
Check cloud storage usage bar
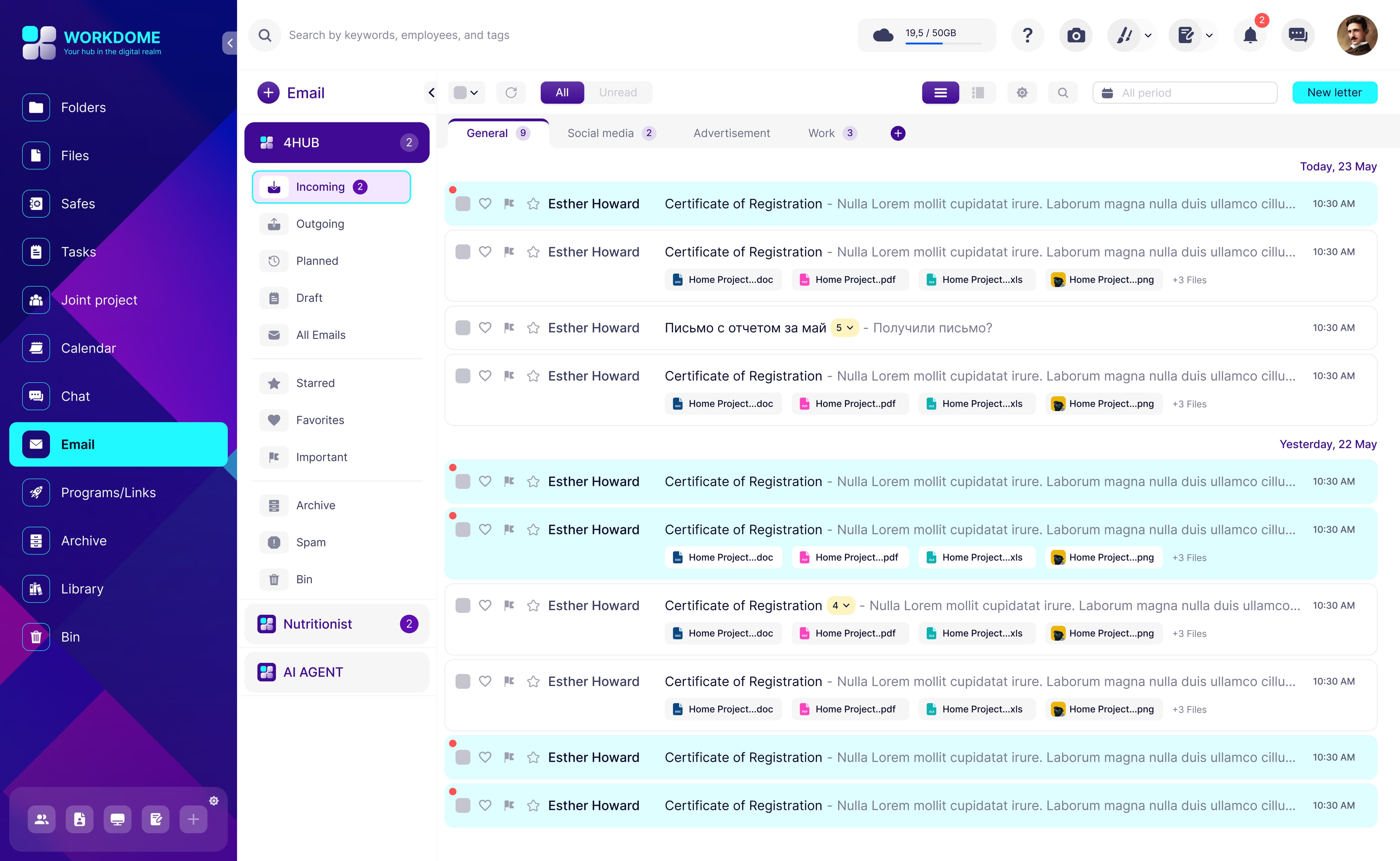point(926,35)
